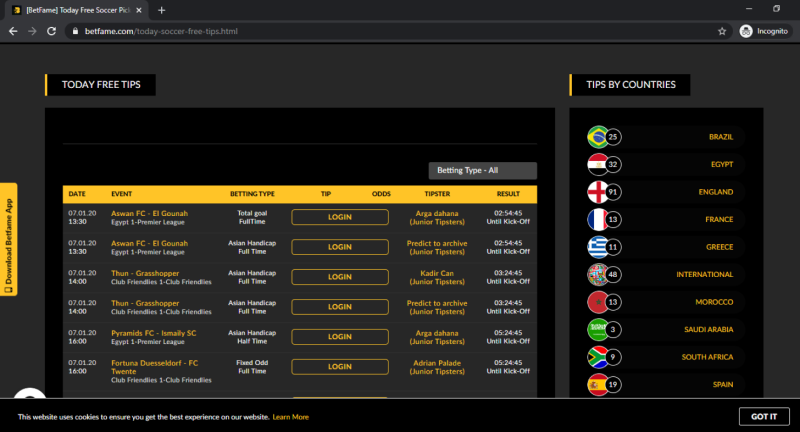This screenshot has height=432, width=800.
Task: Click the Egypt flag icon
Action: point(597,164)
